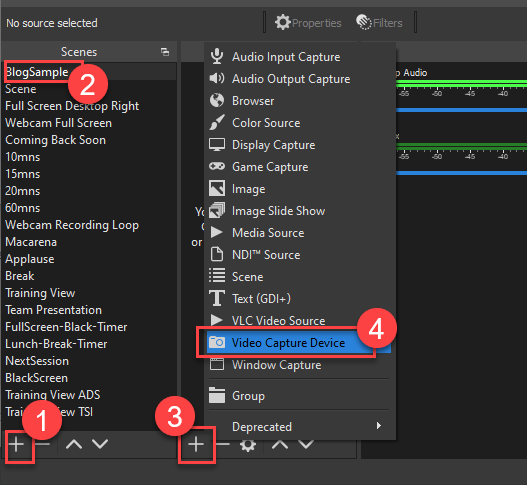Pop out the Scenes dock

tap(165, 52)
